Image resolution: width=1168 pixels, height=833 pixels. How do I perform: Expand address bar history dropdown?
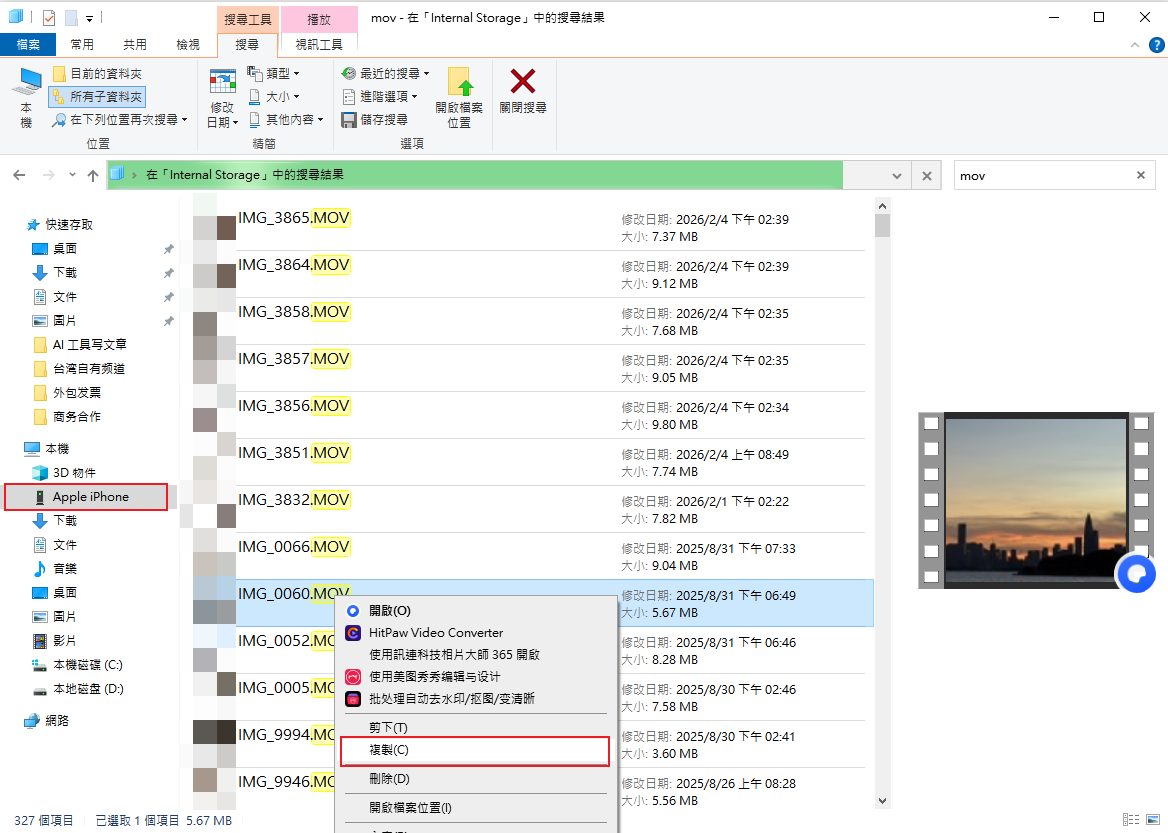click(x=897, y=176)
